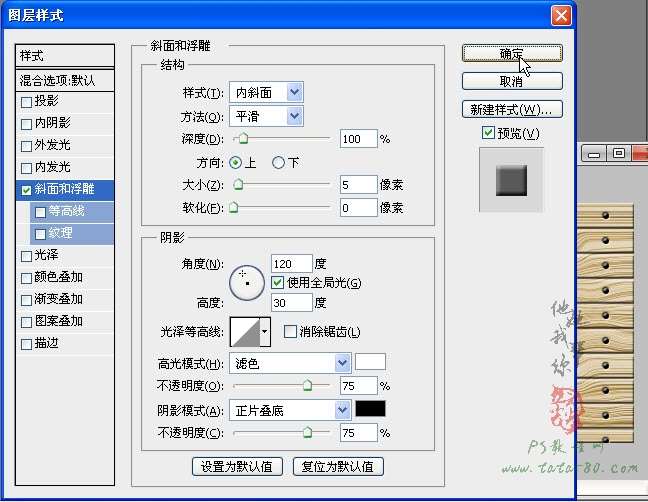Click the 软化(F) slider handle
This screenshot has width=648, height=502.
(x=234, y=207)
